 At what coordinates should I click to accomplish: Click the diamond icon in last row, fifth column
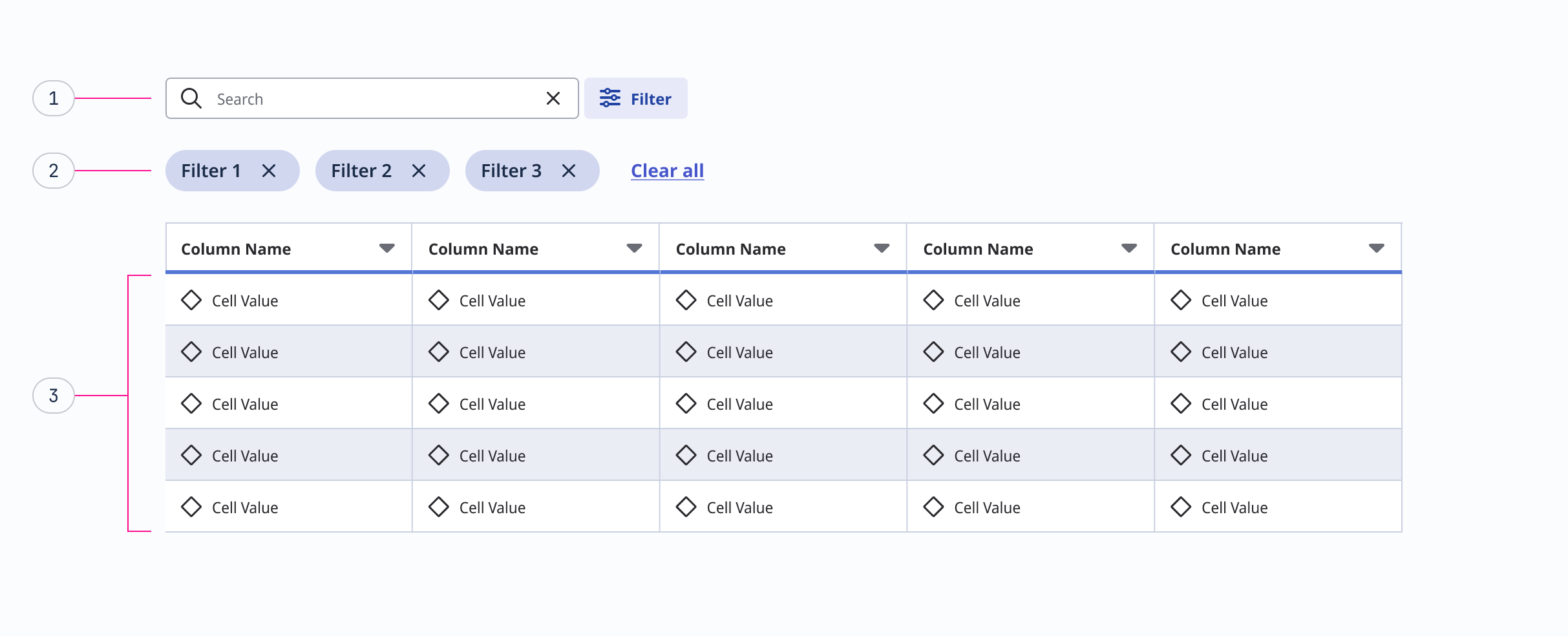[1181, 507]
